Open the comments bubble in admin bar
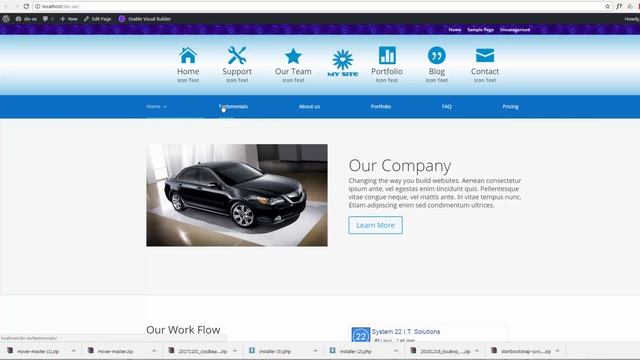The image size is (640, 360). pyautogui.click(x=45, y=19)
